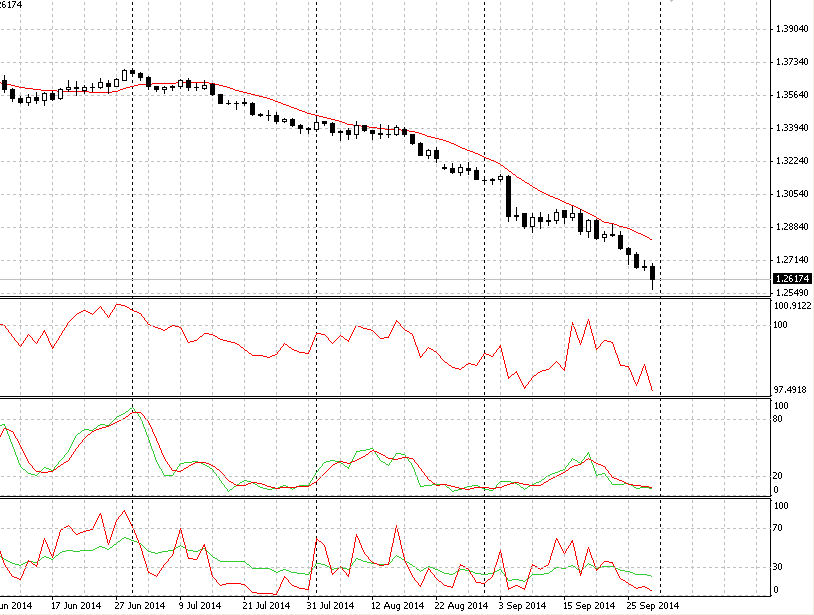Click the 30 level on bottom oscillator scale
Image resolution: width=814 pixels, height=615 pixels.
pos(778,567)
